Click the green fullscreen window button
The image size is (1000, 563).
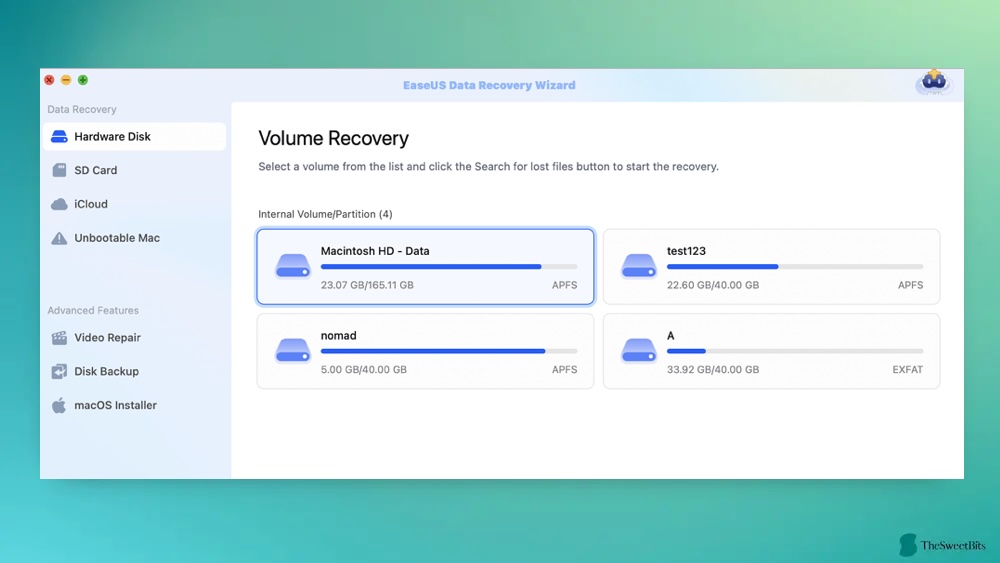tap(83, 80)
